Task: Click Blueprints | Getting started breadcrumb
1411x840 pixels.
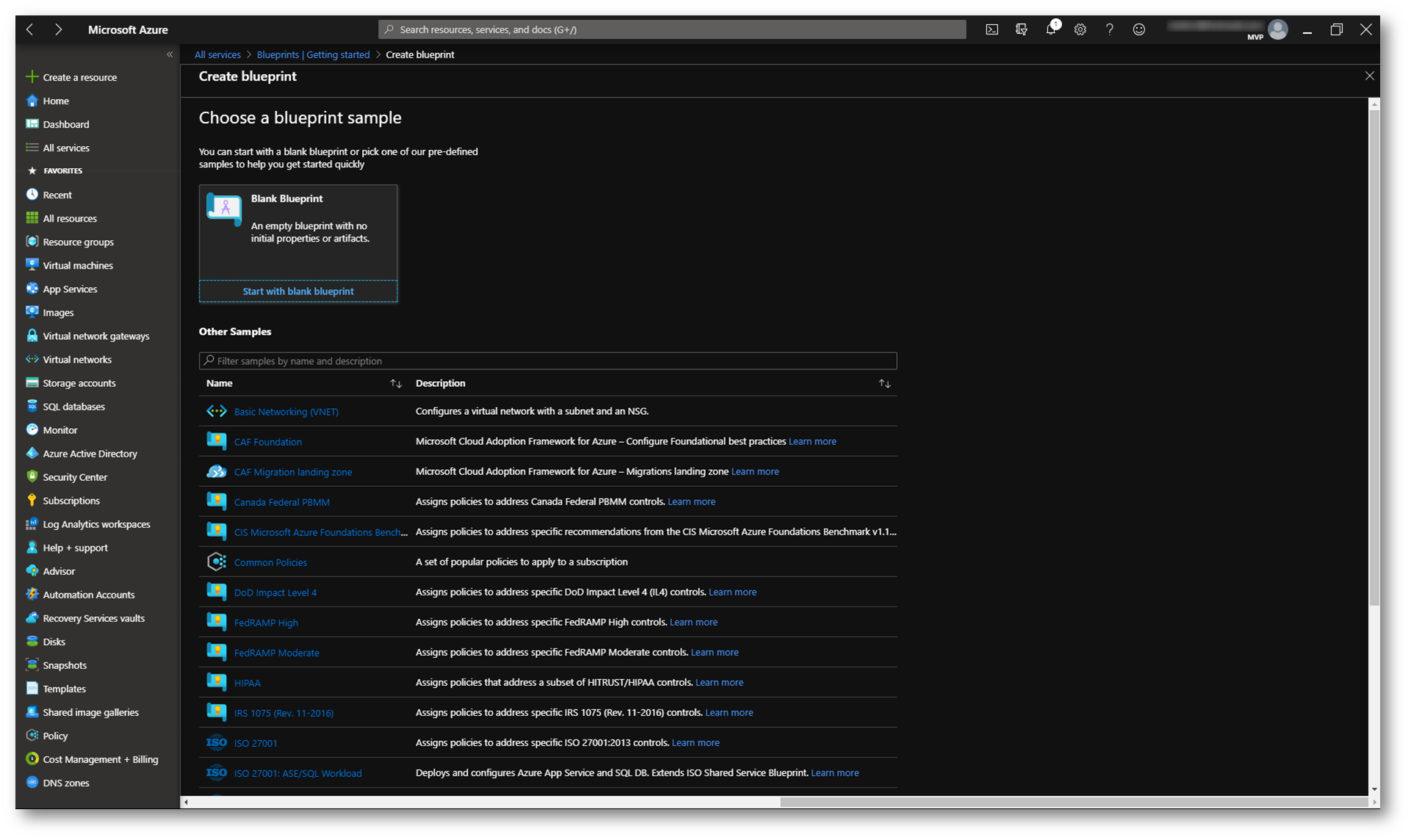Action: tap(314, 54)
